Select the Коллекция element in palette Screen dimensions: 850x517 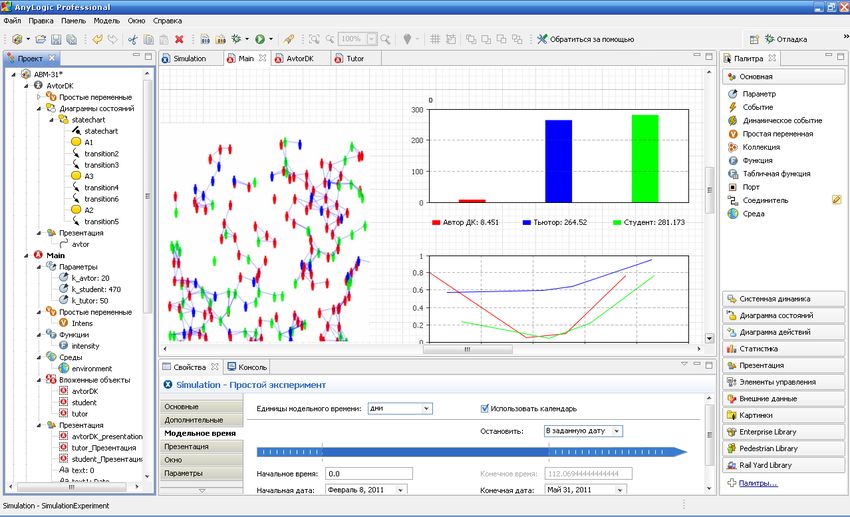762,147
